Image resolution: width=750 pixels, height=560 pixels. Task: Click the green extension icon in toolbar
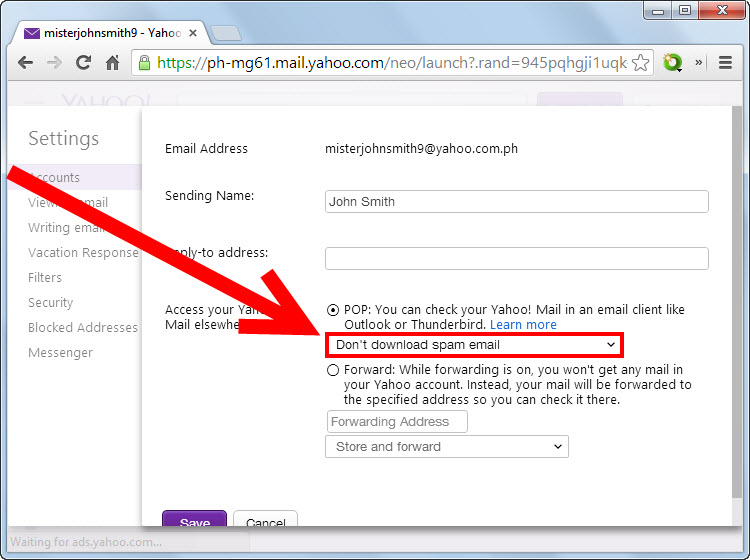click(x=672, y=63)
